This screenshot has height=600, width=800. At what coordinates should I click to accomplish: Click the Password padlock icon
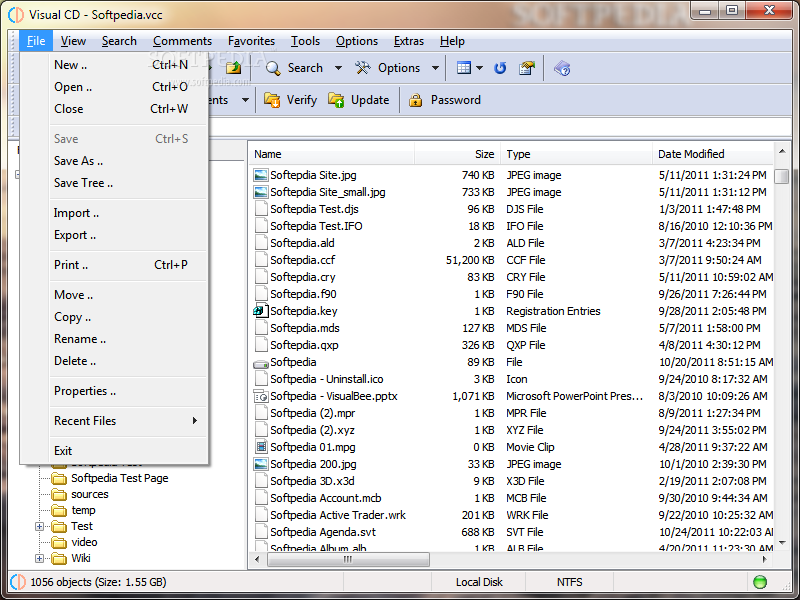click(416, 100)
